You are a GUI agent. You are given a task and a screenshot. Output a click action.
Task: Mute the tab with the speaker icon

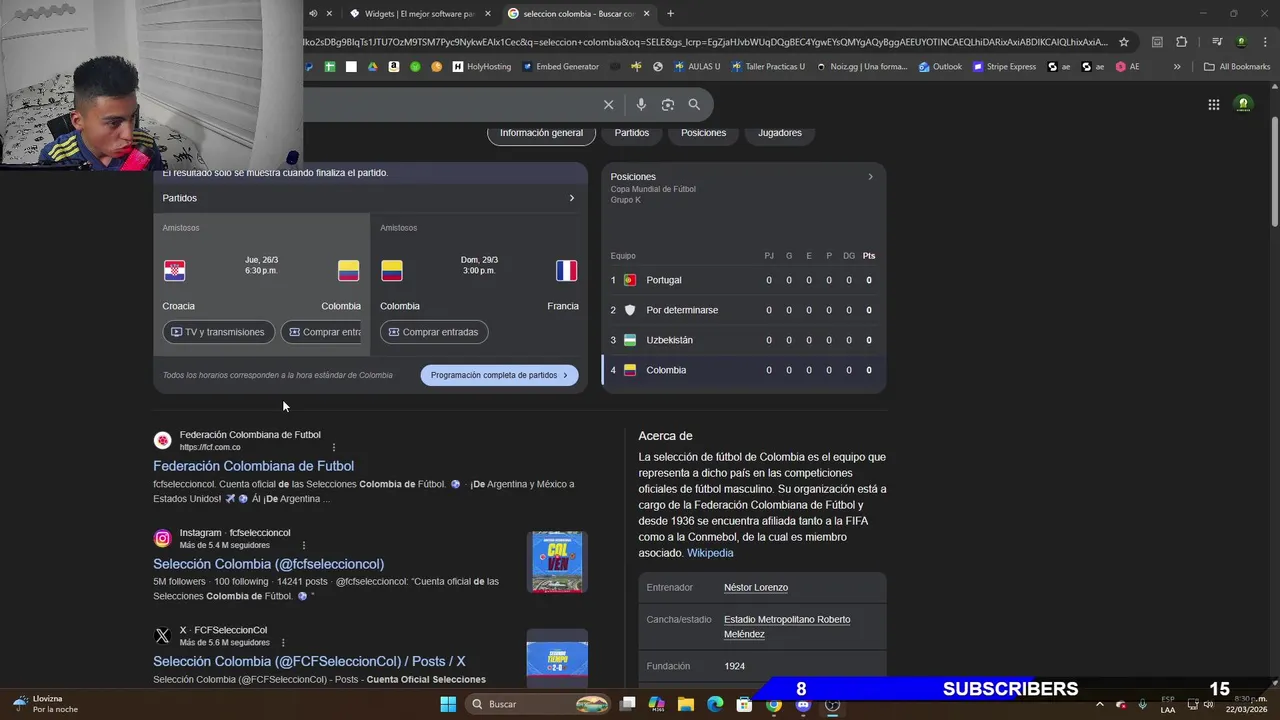coord(313,13)
